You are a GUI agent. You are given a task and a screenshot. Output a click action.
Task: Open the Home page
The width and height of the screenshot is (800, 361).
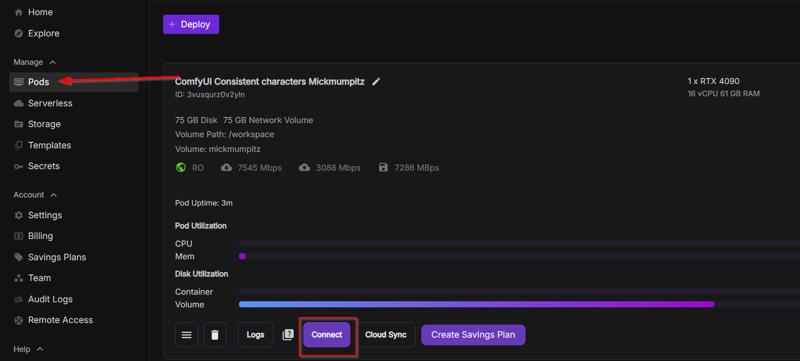click(x=40, y=12)
